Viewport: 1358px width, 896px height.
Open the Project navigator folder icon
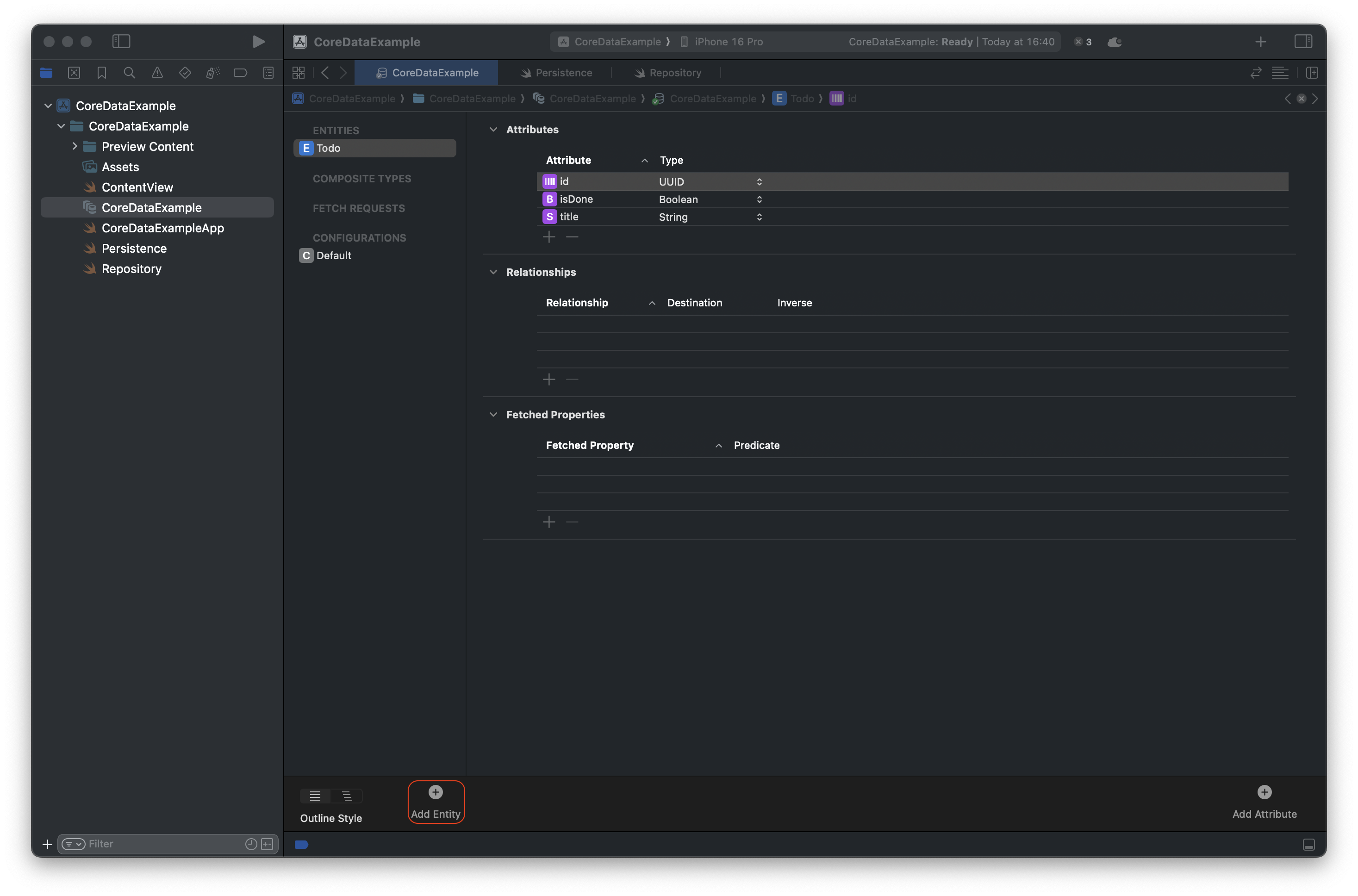(x=46, y=73)
